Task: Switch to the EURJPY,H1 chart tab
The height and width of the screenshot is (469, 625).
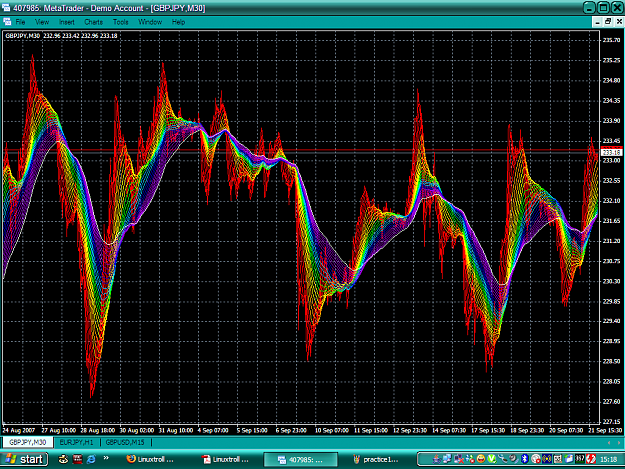Action: [x=77, y=442]
